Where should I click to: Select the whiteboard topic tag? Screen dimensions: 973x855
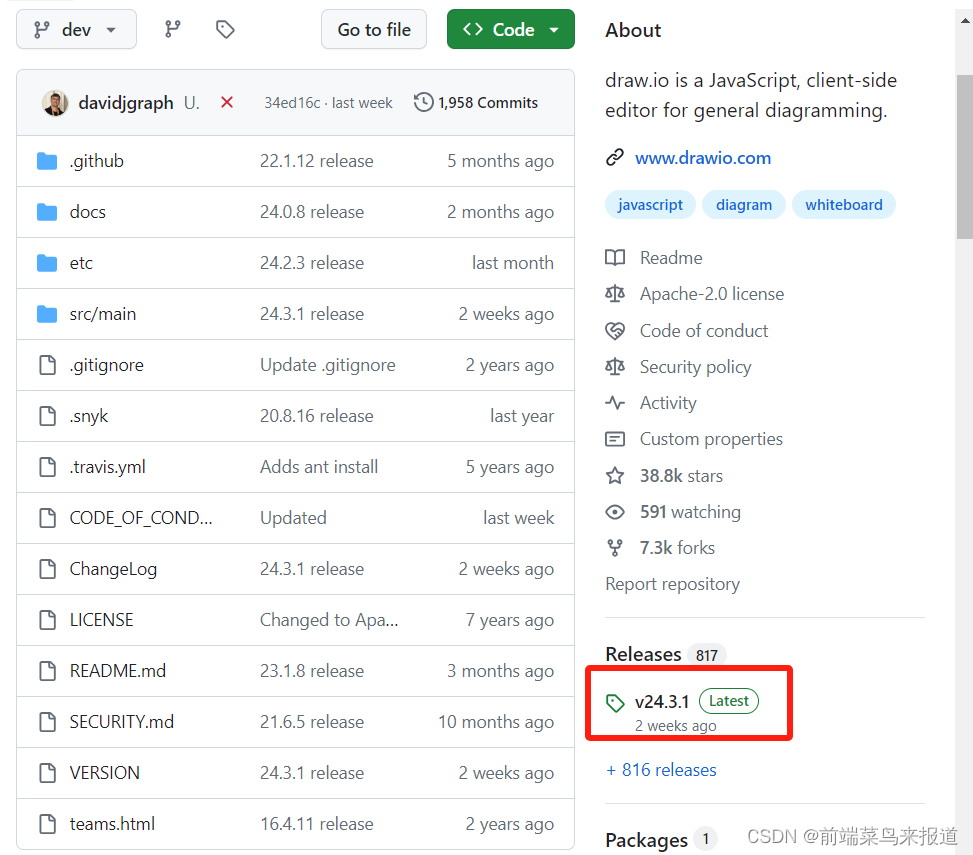(x=844, y=205)
